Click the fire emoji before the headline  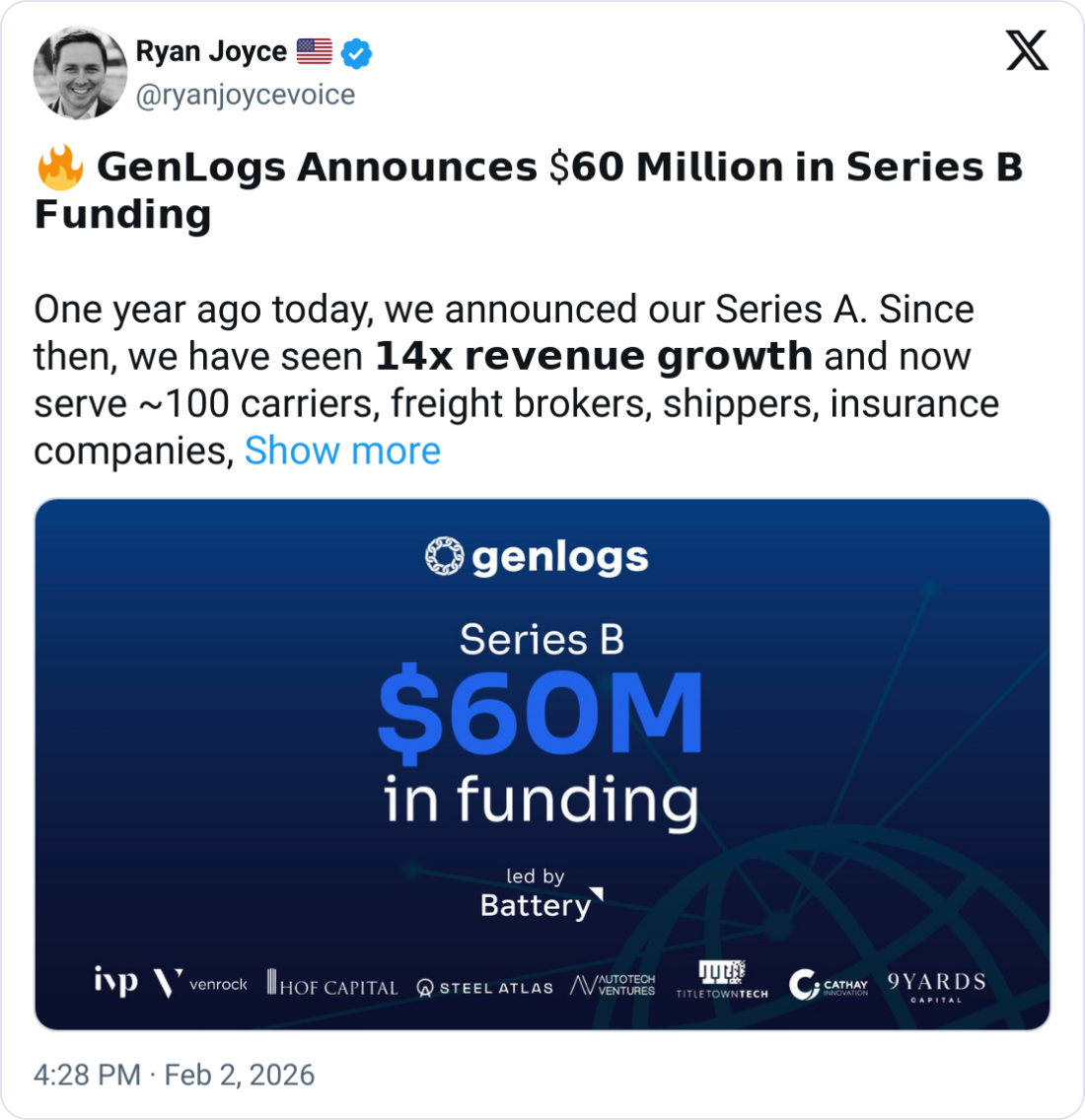(59, 168)
